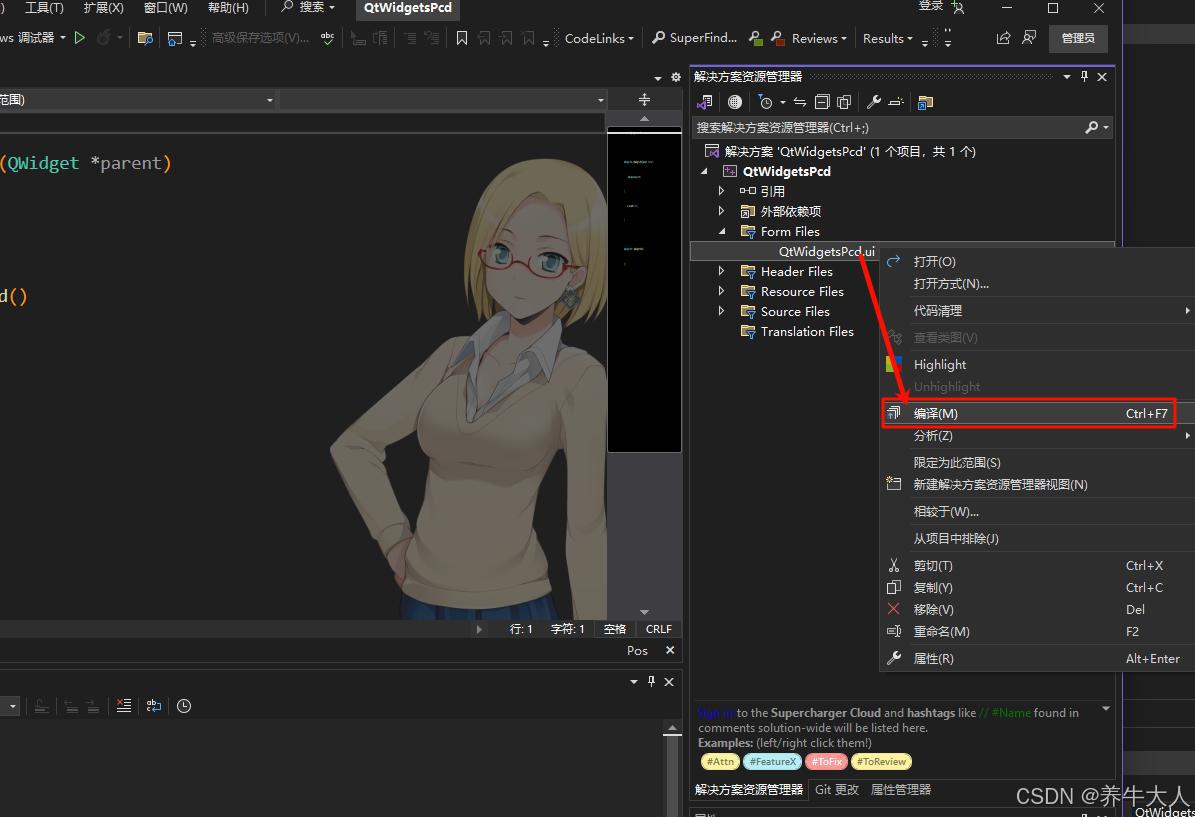Viewport: 1195px width, 817px height.
Task: Click the Live Share icon
Action: click(1003, 37)
